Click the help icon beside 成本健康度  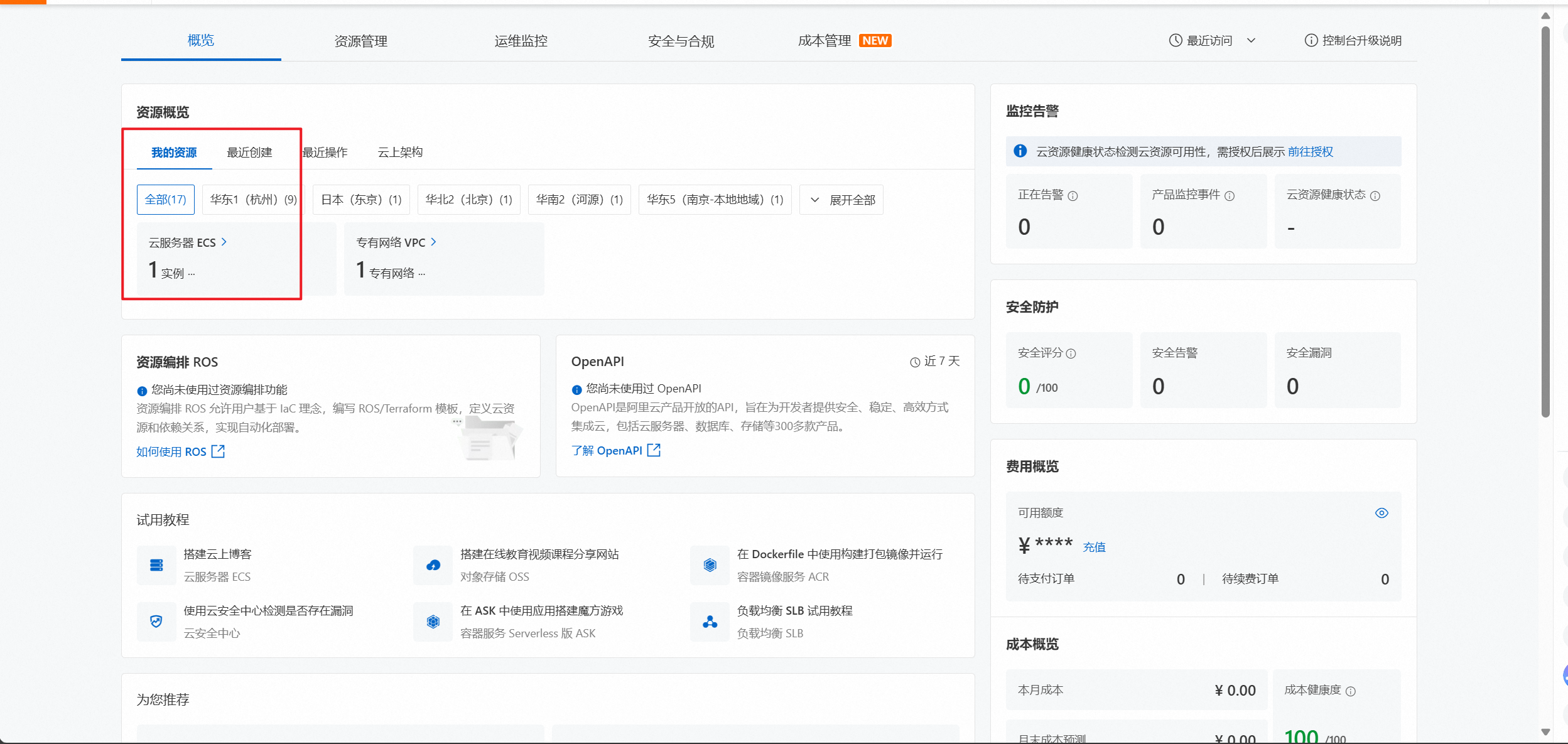pyautogui.click(x=1351, y=691)
